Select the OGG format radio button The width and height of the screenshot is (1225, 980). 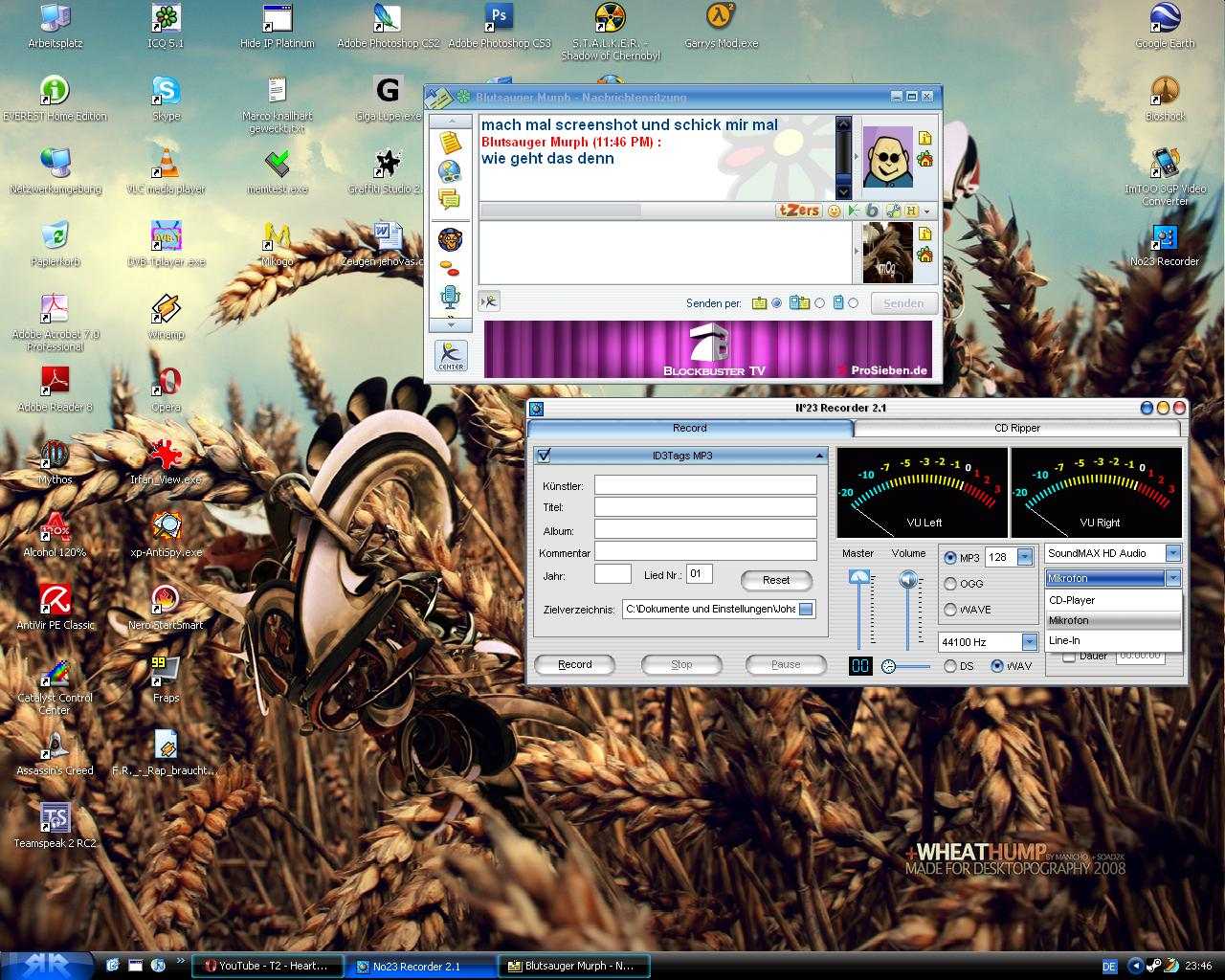point(950,584)
